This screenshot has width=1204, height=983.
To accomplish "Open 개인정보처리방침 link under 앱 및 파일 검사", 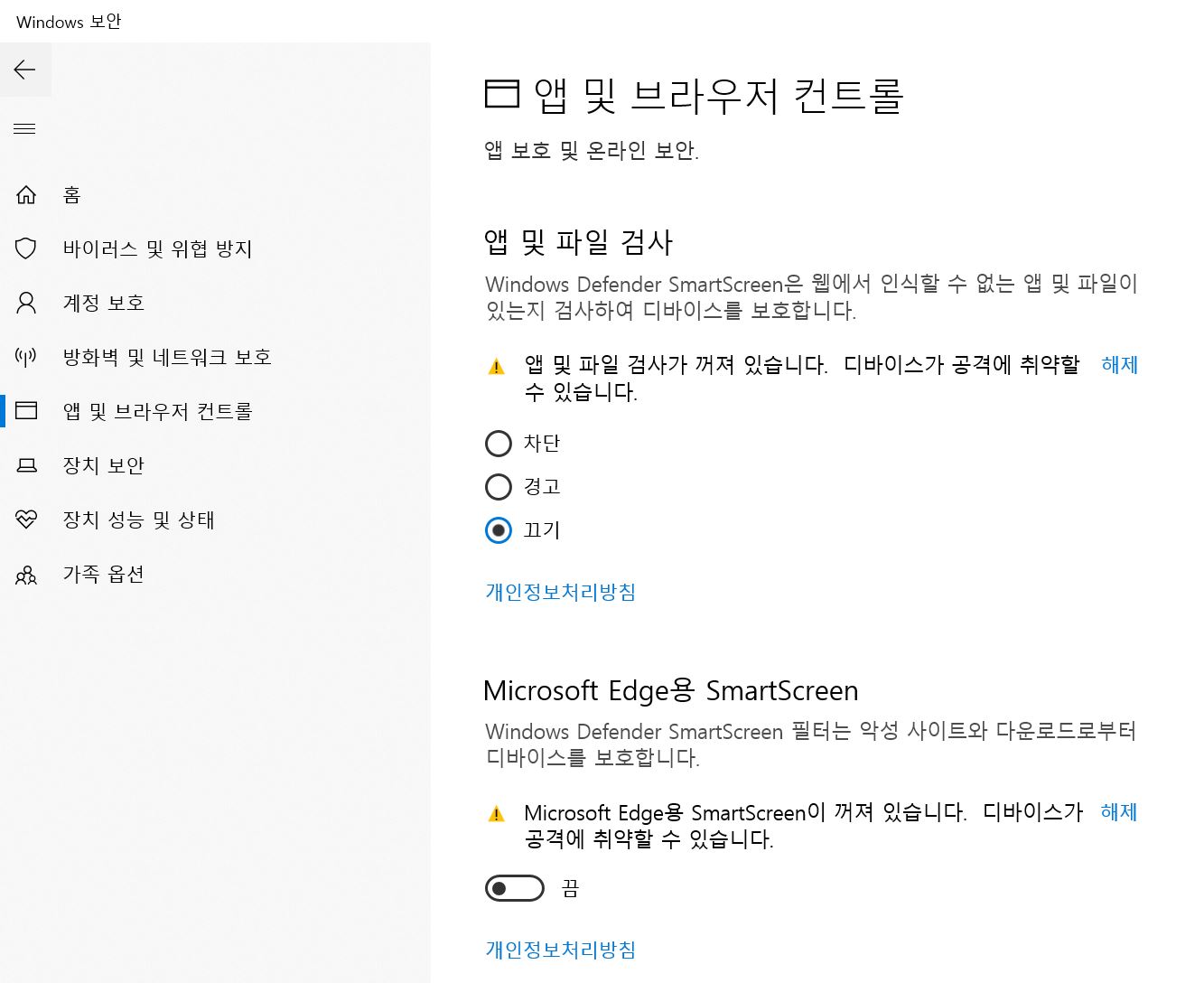I will pos(561,592).
